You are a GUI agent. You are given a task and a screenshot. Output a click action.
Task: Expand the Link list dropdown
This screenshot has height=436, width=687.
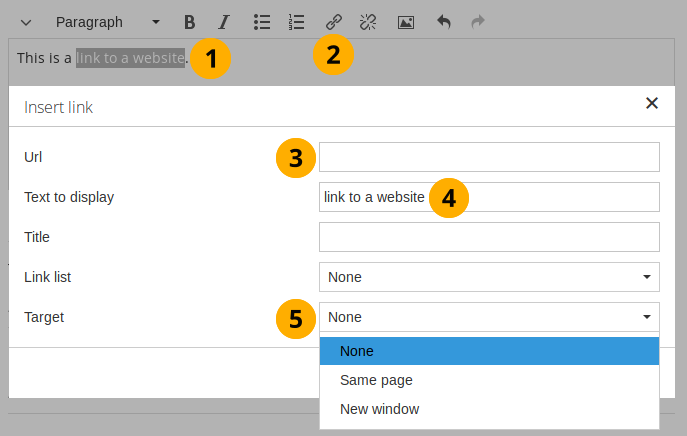489,277
